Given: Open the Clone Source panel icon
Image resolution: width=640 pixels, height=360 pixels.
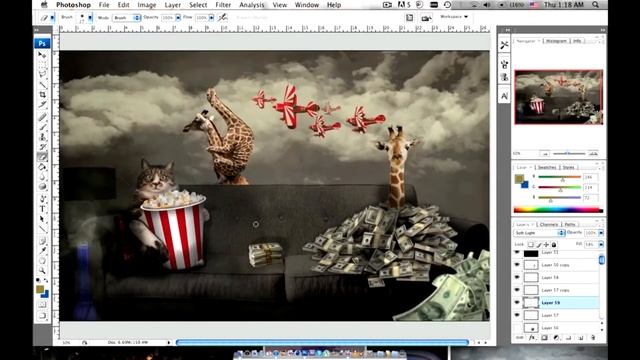Looking at the screenshot, I should [504, 77].
